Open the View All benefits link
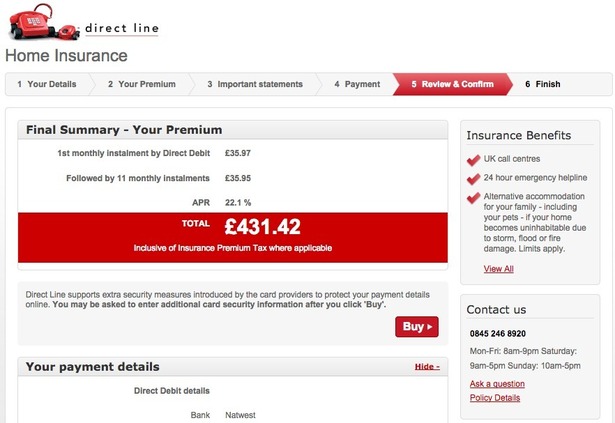Image resolution: width=615 pixels, height=423 pixels. coord(498,269)
